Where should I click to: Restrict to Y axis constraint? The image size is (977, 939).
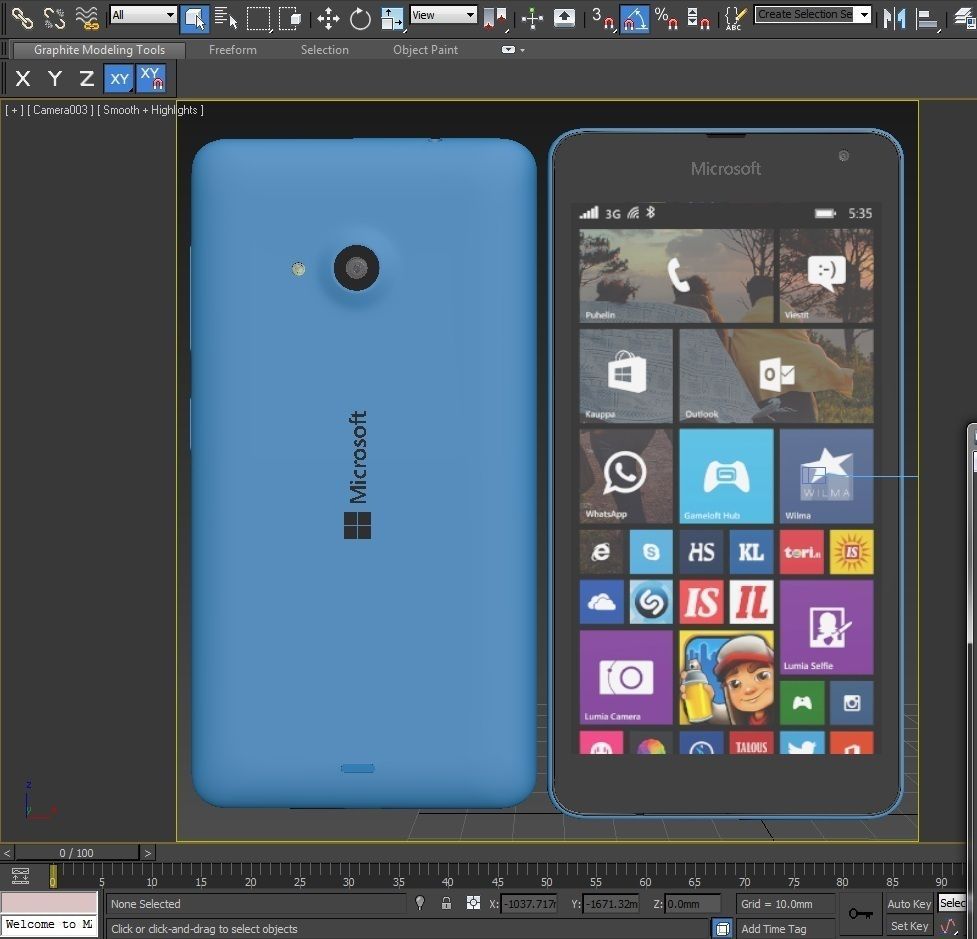[x=55, y=79]
